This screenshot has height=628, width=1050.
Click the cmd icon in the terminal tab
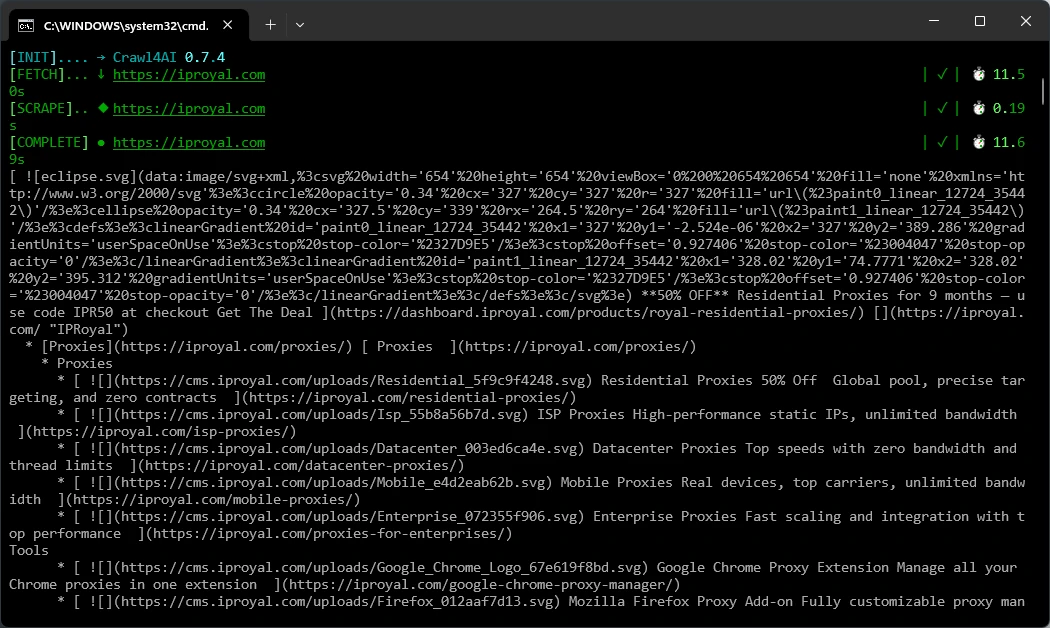point(27,24)
